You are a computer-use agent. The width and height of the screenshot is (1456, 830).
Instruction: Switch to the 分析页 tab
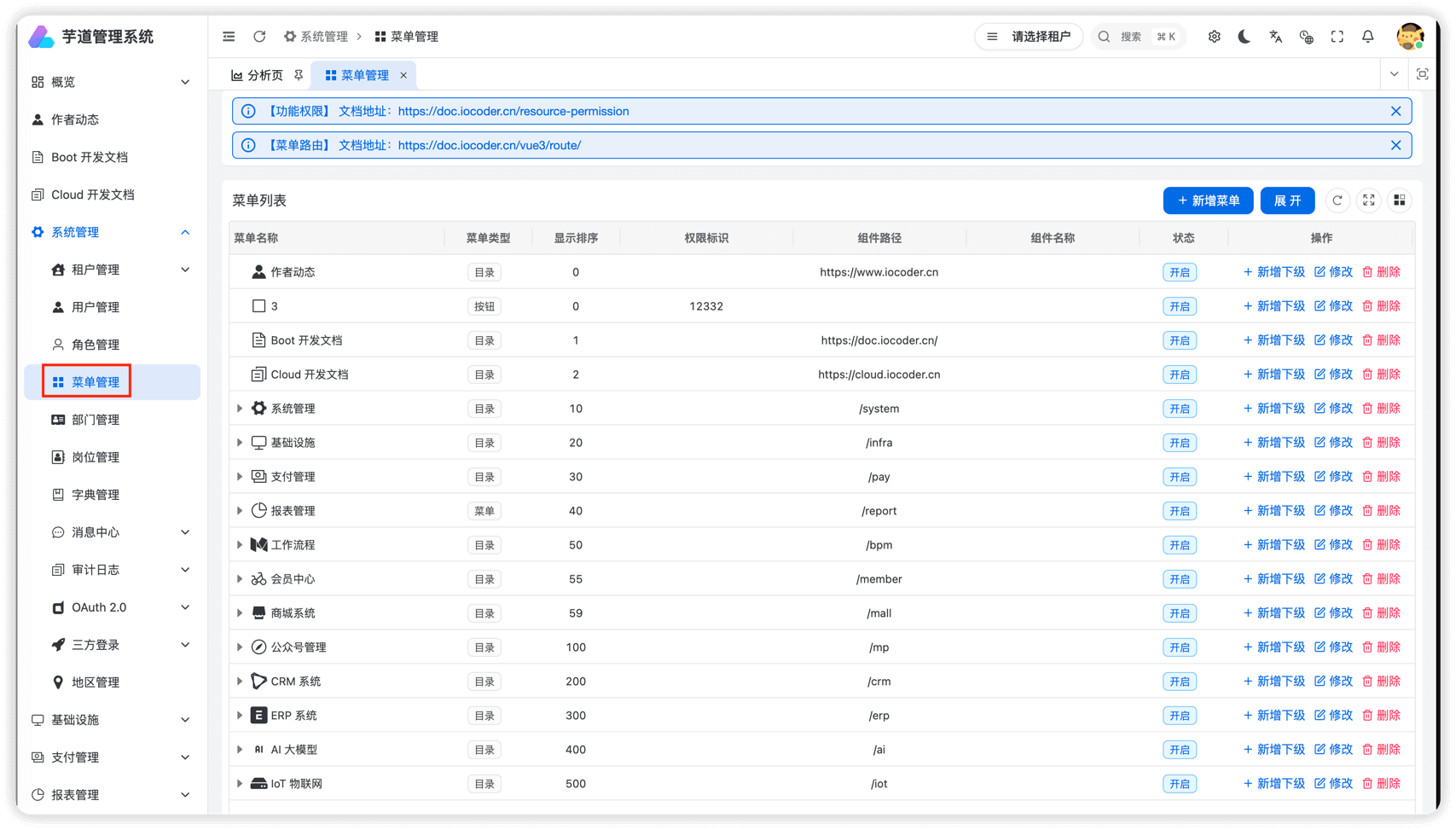click(x=258, y=75)
